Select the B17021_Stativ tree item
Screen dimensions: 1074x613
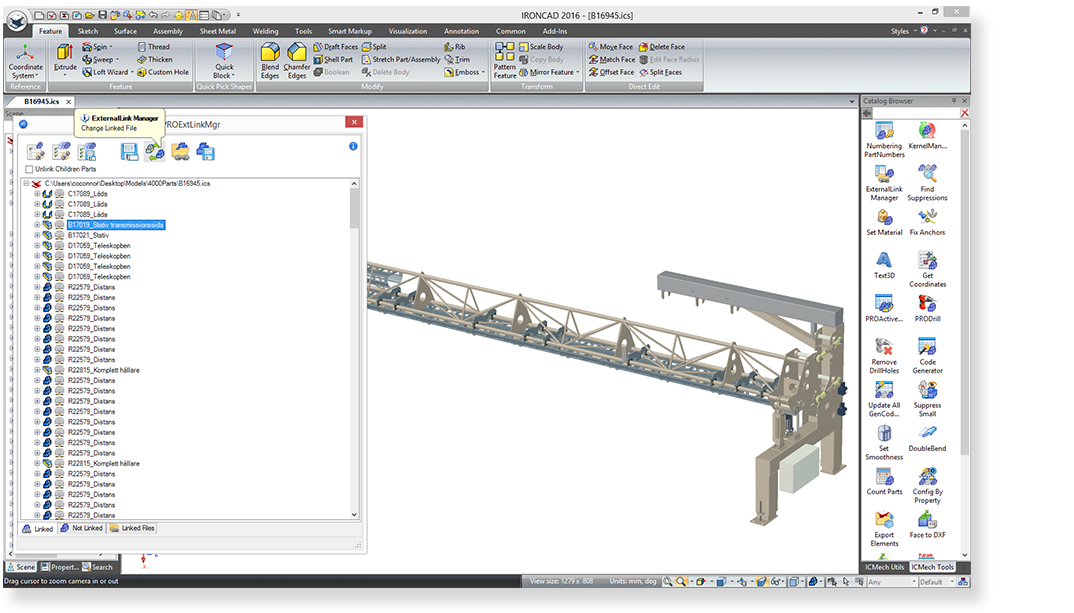(x=88, y=236)
